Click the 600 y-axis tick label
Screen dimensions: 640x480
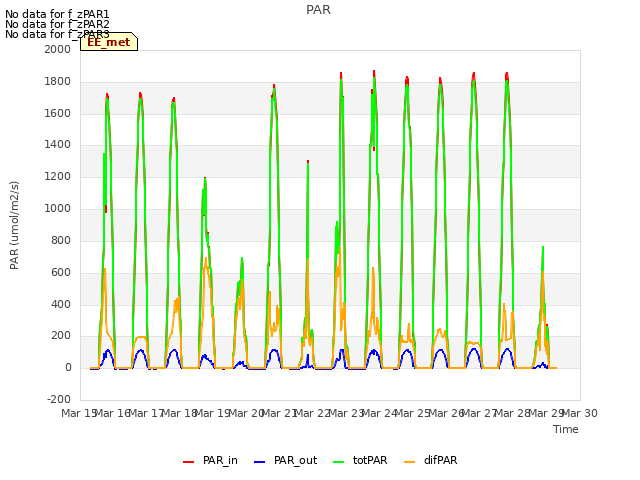(61, 272)
